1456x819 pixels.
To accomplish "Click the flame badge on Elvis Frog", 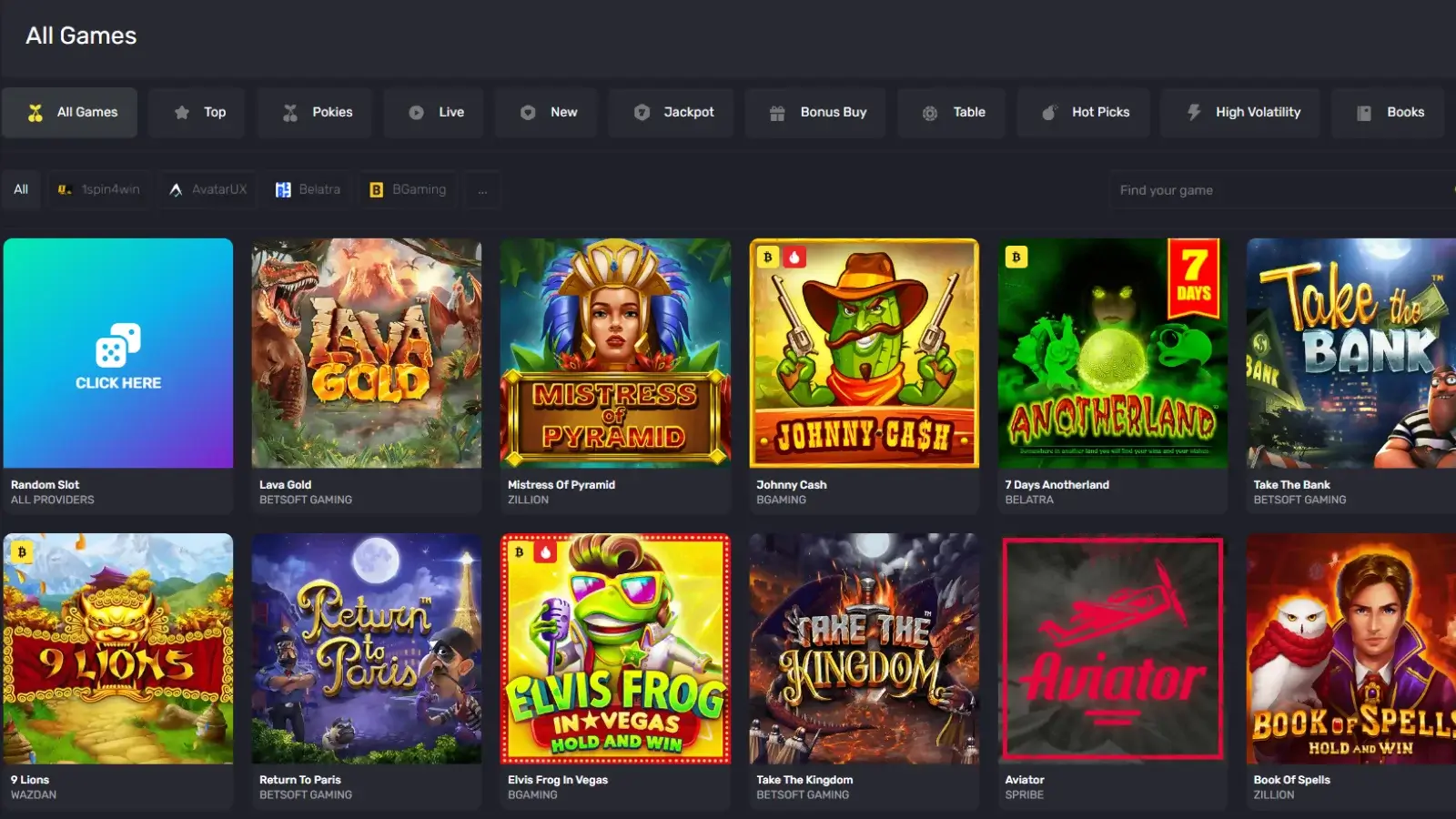I will (545, 552).
